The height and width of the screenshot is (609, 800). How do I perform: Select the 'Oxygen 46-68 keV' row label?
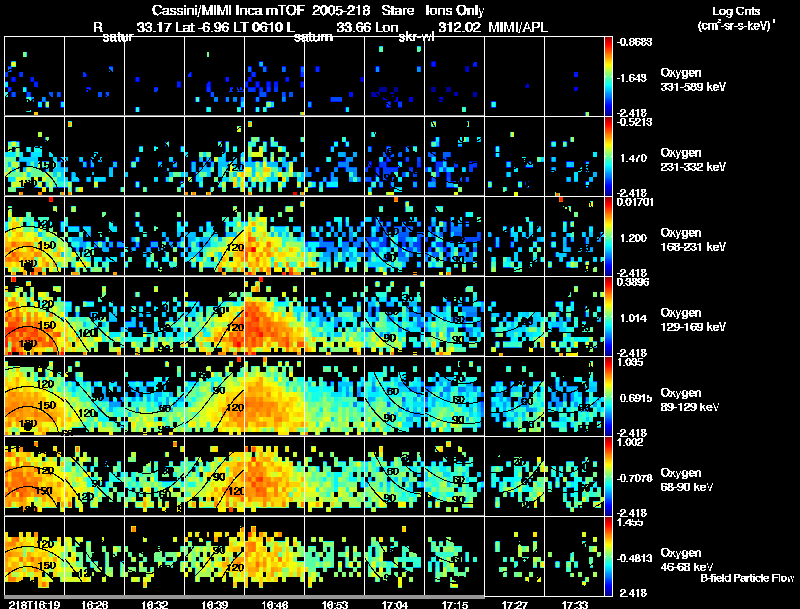pyautogui.click(x=687, y=560)
